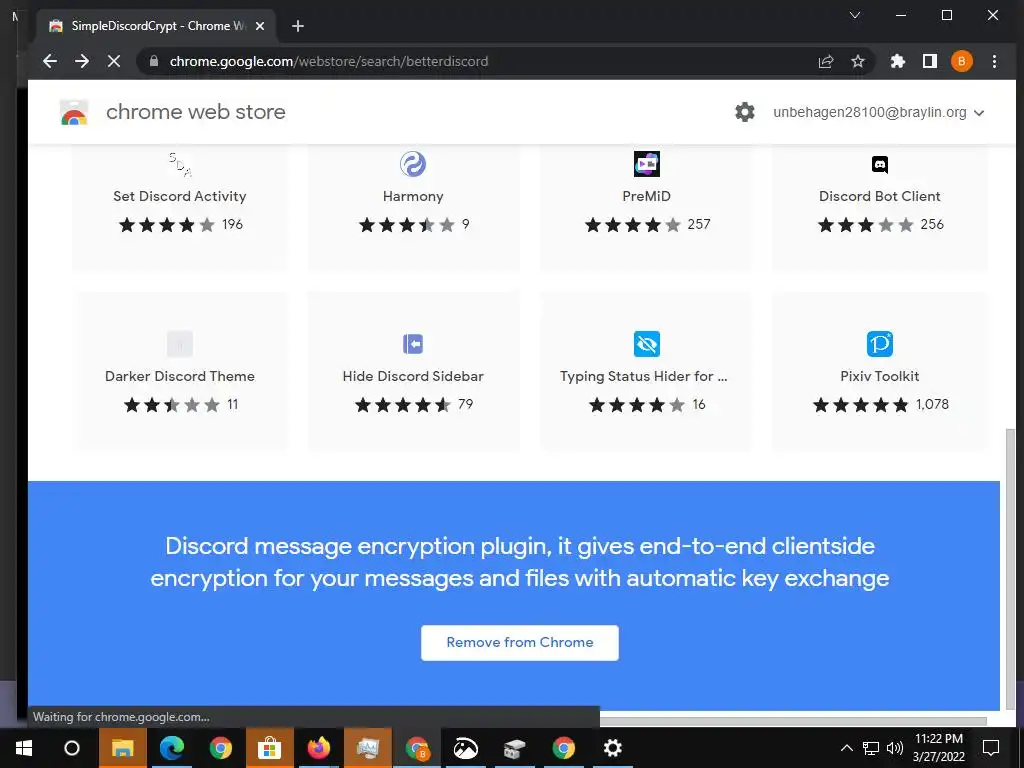Toggle Chrome side panel
The height and width of the screenshot is (768, 1024).
click(x=930, y=61)
